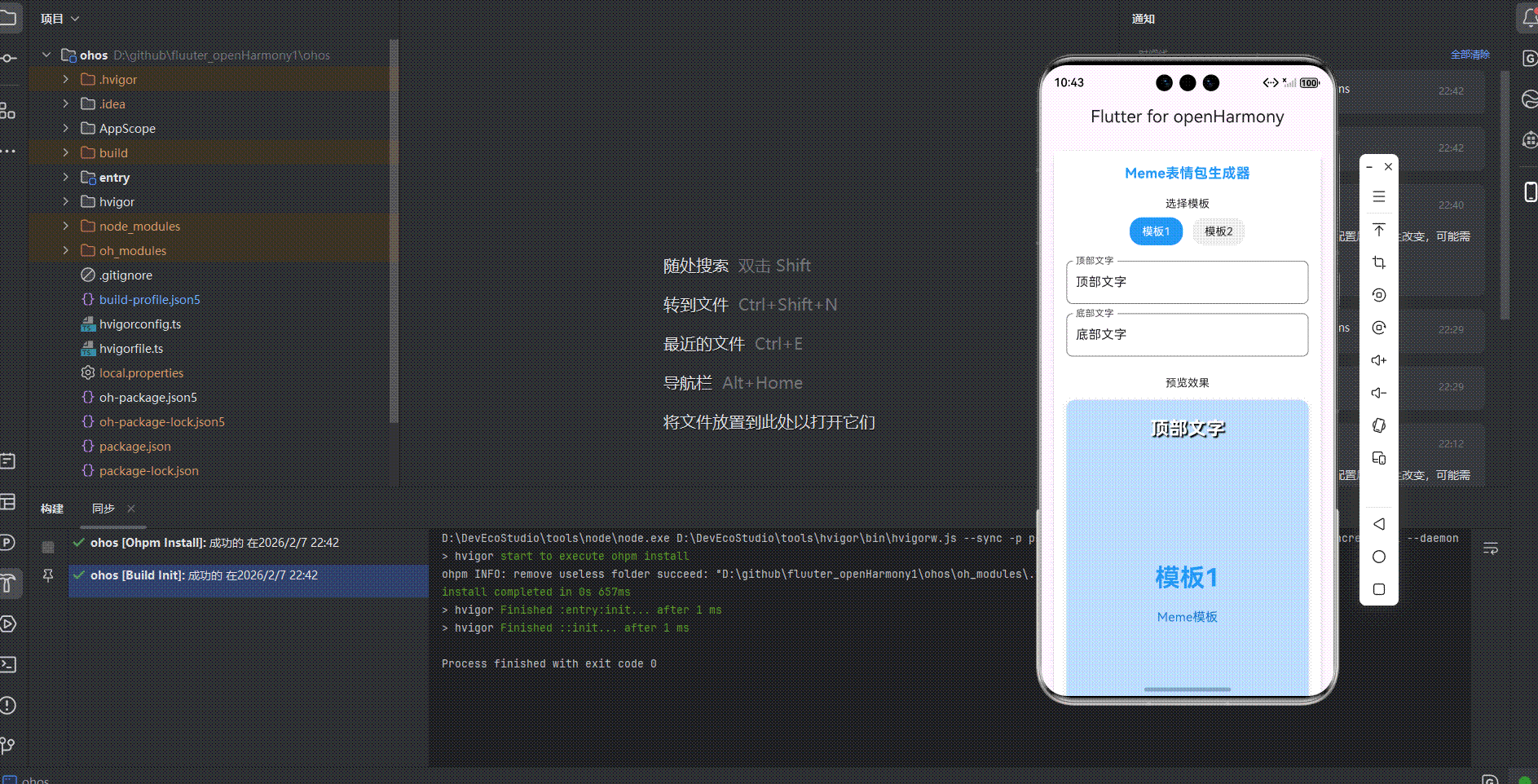Select ohos [Ohpm Install] build result row
1538x784 pixels.
[x=248, y=543]
